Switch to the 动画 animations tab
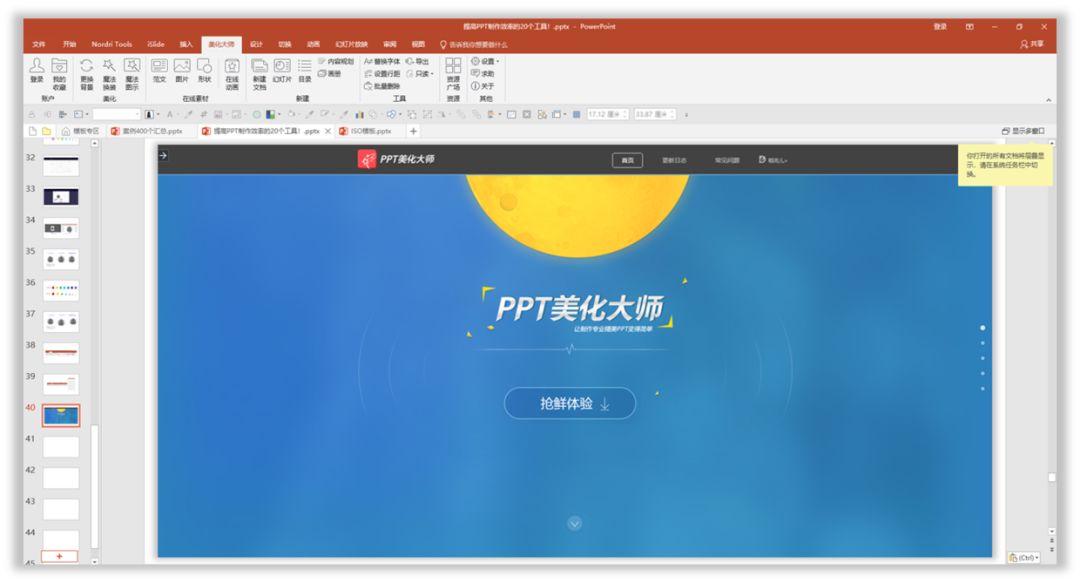This screenshot has height=583, width=1080. click(x=313, y=44)
